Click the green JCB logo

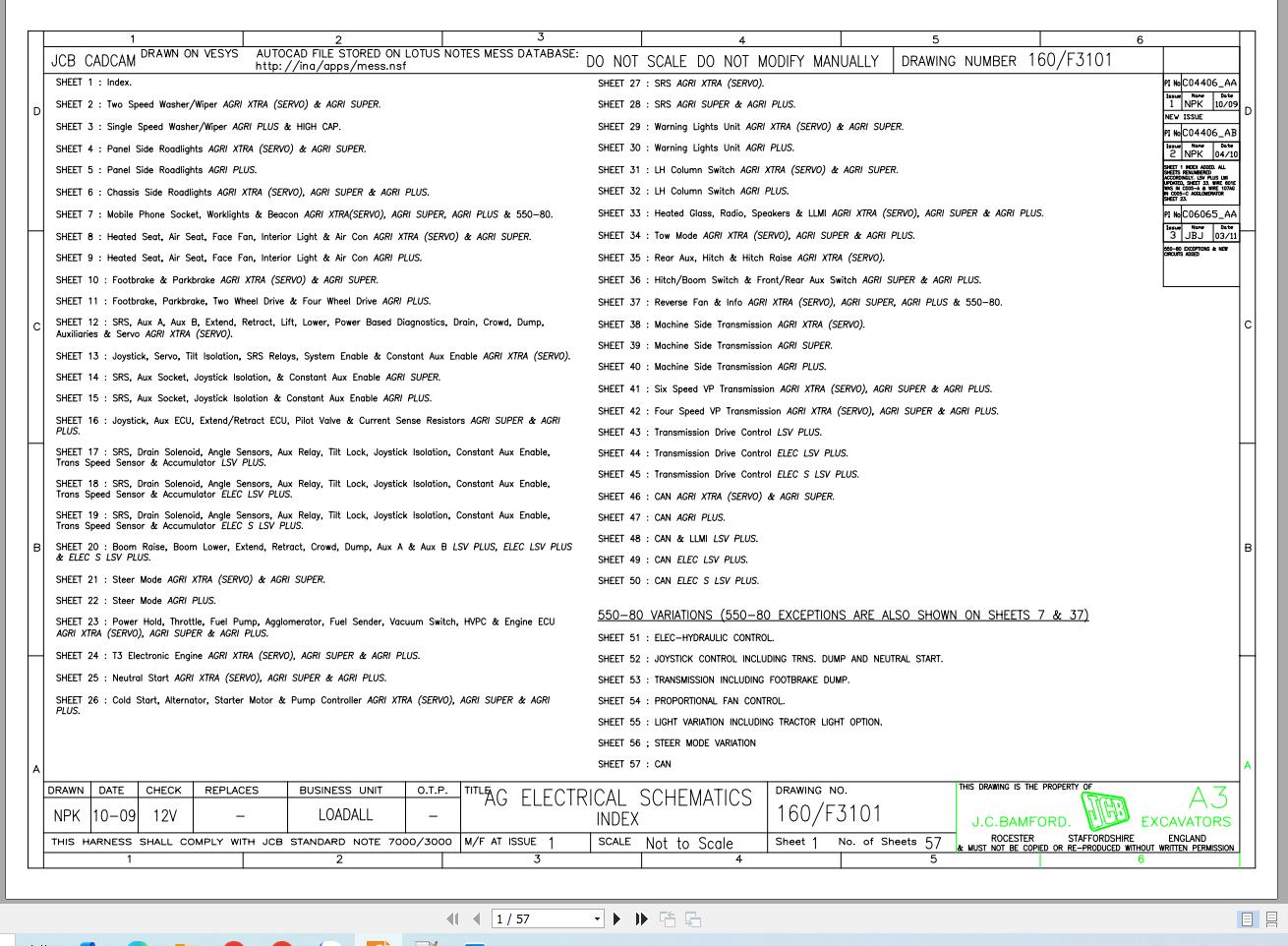1105,810
